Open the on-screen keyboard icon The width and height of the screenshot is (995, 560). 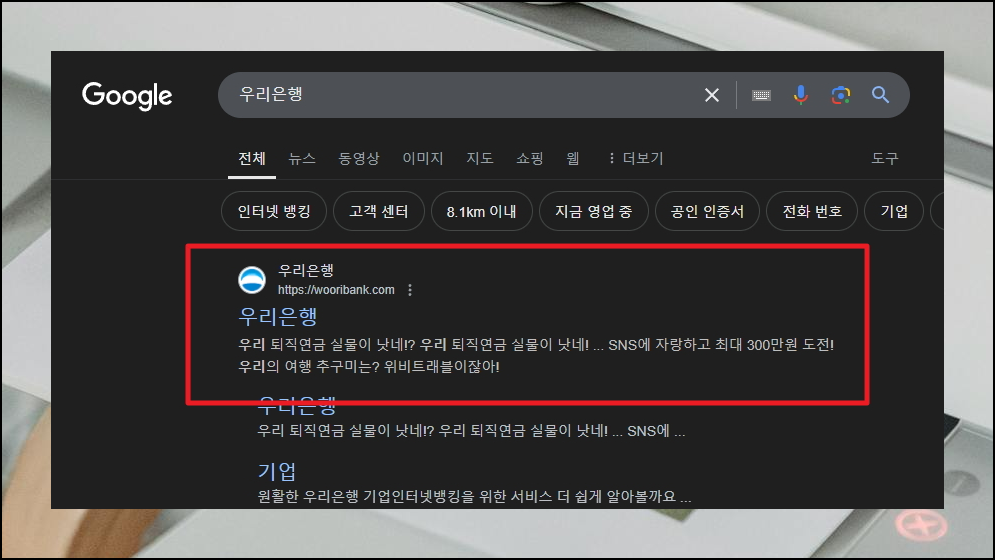click(761, 95)
